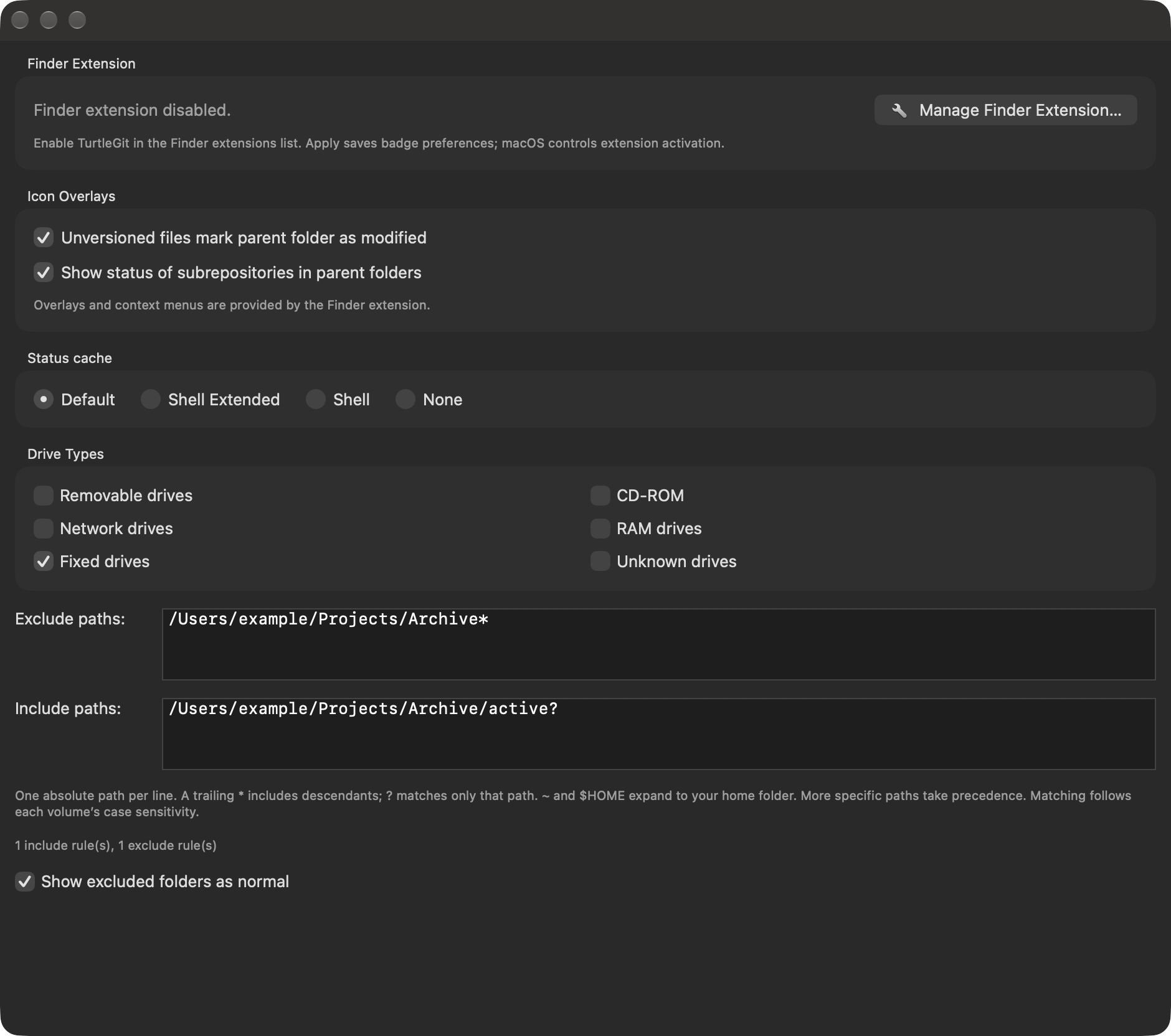
Task: Click the 'Drive Types' section heading
Action: click(65, 454)
